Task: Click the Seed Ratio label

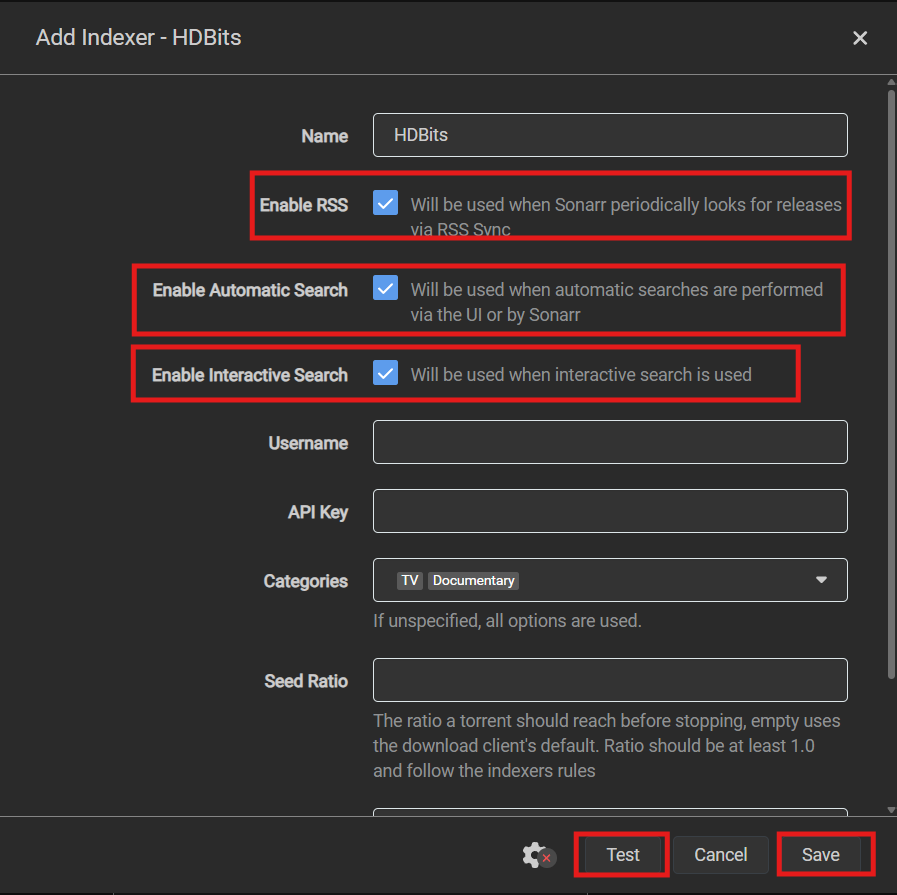Action: pos(306,681)
